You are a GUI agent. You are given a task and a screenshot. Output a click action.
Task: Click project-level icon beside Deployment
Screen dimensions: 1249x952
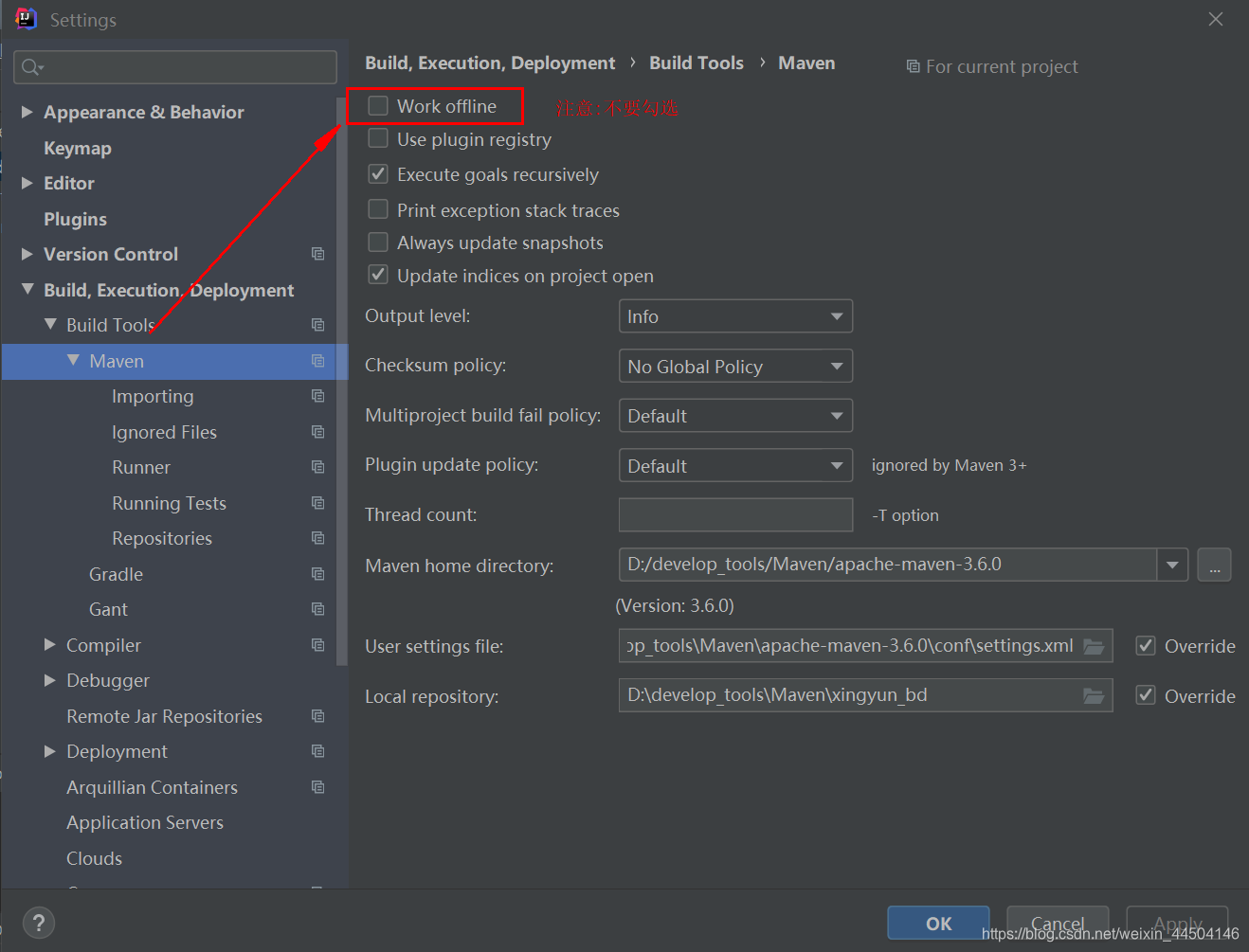pyautogui.click(x=317, y=751)
